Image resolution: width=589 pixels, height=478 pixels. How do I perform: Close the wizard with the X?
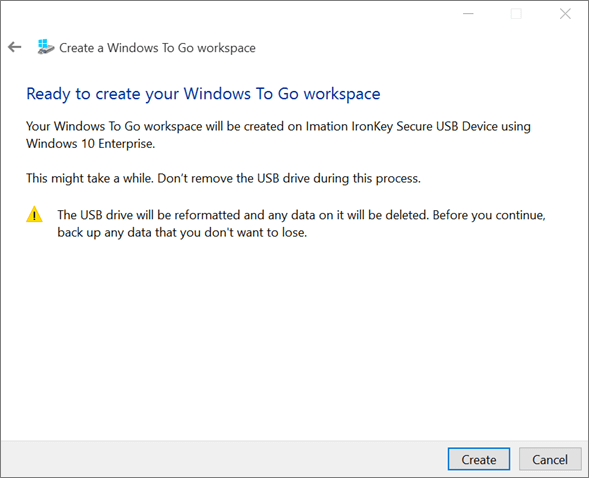565,14
